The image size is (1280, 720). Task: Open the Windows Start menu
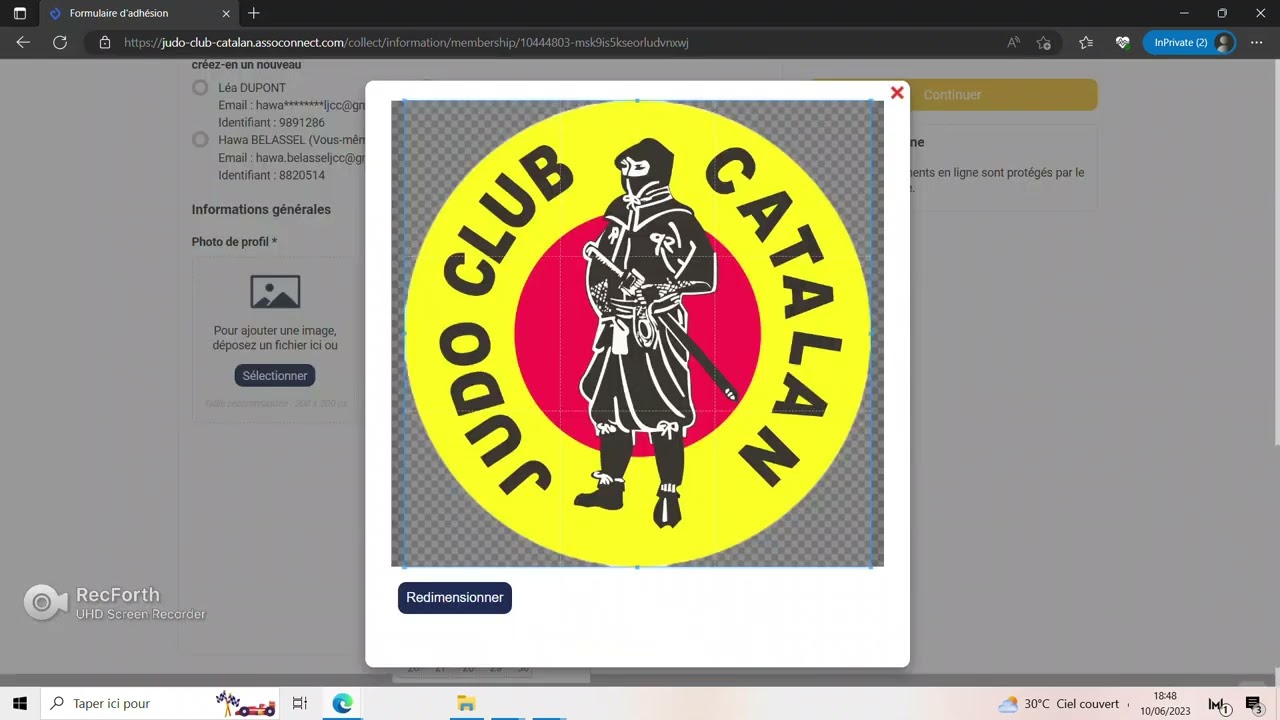pyautogui.click(x=19, y=704)
